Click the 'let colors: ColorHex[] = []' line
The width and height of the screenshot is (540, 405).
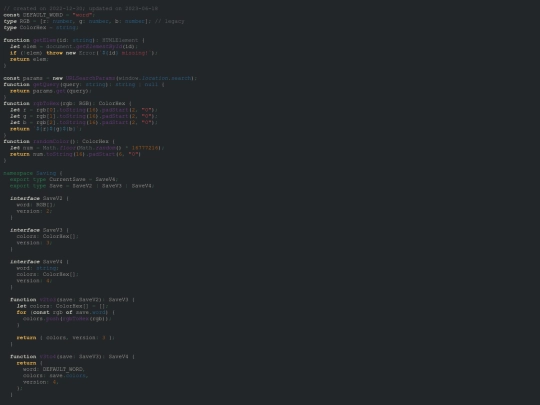62,306
